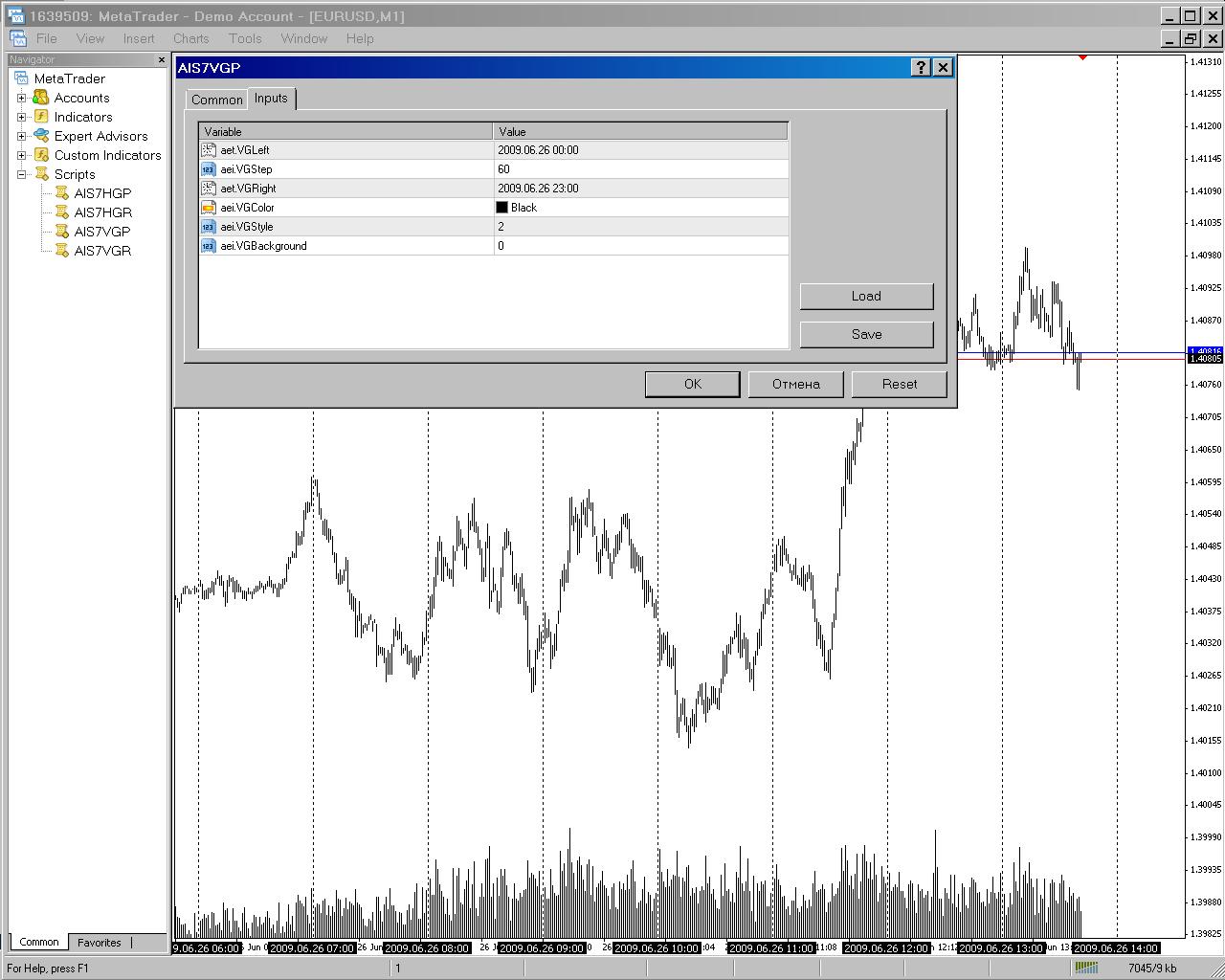Click the Custom Indicators icon

pyautogui.click(x=41, y=155)
